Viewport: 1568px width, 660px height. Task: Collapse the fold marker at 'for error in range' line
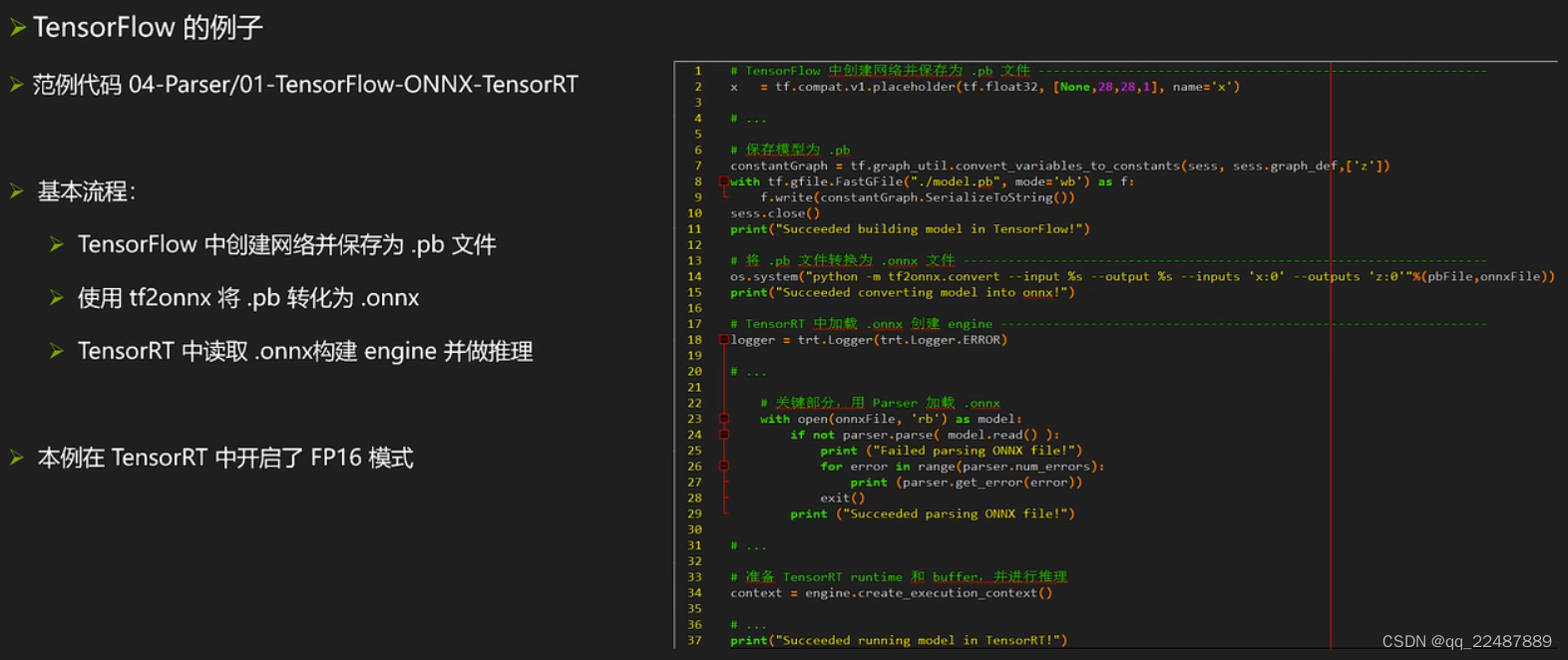pyautogui.click(x=724, y=466)
